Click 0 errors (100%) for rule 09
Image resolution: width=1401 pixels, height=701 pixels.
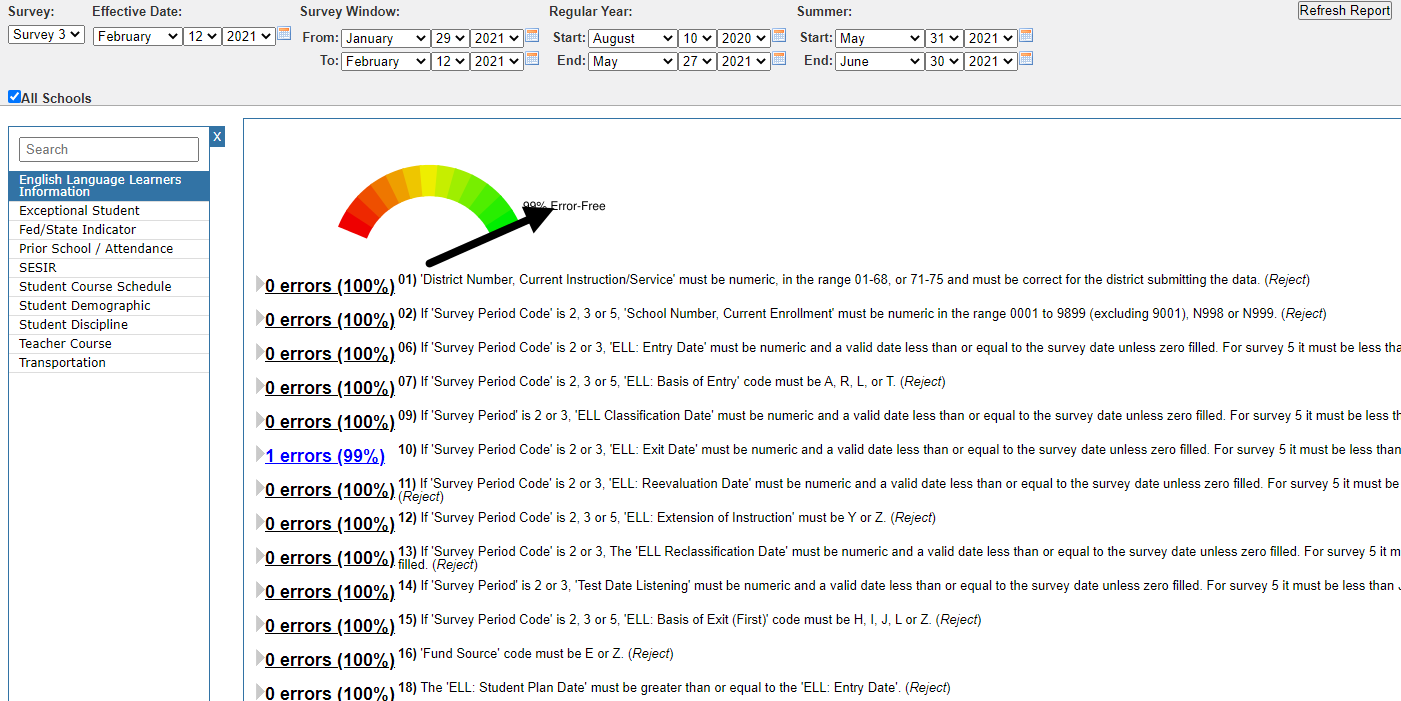pos(329,422)
